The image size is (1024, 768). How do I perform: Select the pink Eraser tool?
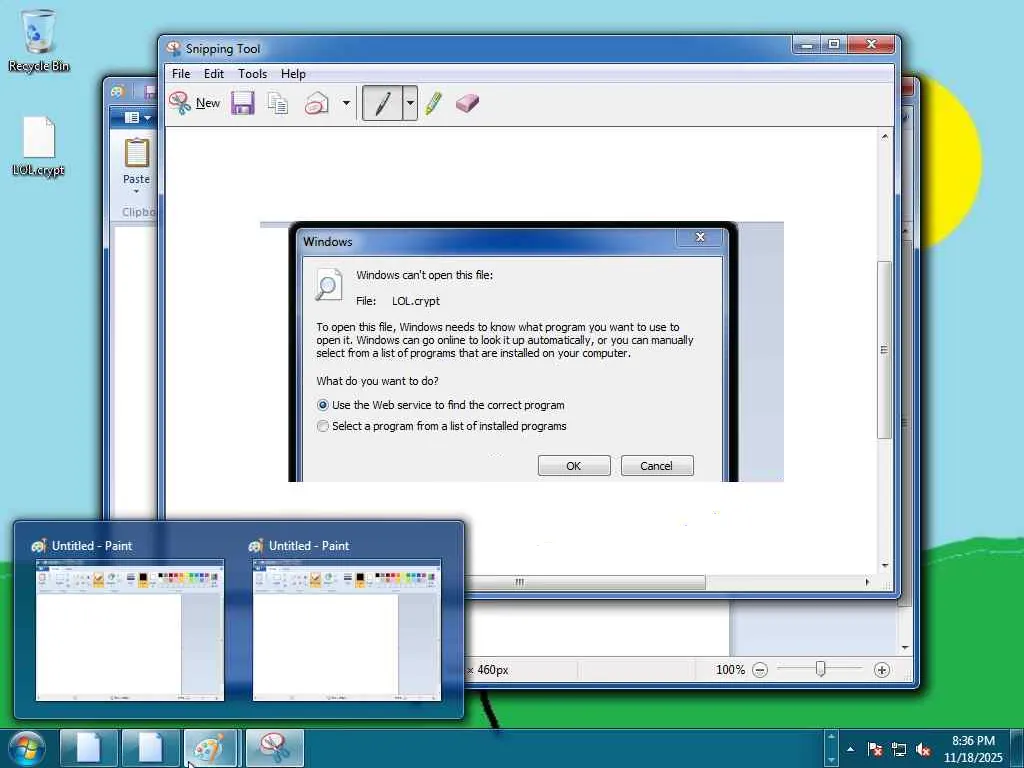(468, 103)
